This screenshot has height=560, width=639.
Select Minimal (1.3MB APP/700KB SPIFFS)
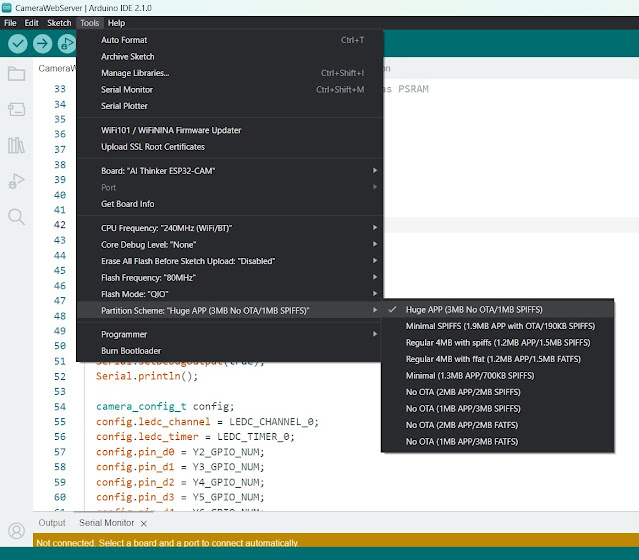(498, 376)
